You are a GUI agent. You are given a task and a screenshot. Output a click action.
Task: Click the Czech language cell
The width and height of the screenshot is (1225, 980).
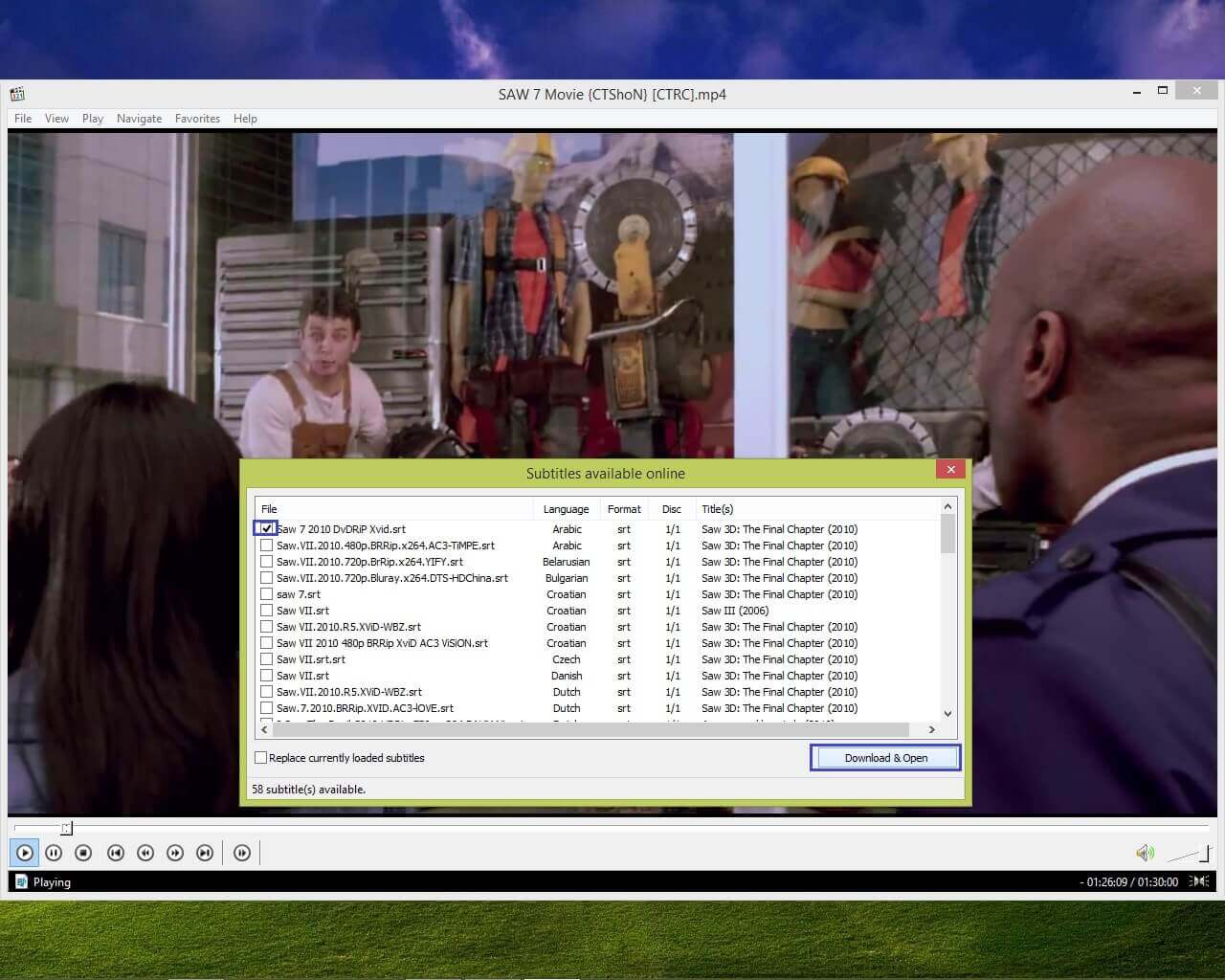pyautogui.click(x=566, y=659)
